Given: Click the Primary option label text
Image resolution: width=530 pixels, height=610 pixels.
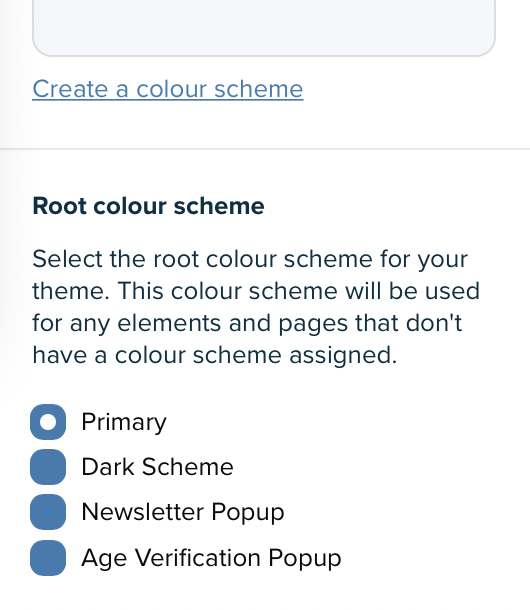Looking at the screenshot, I should click(x=124, y=422).
